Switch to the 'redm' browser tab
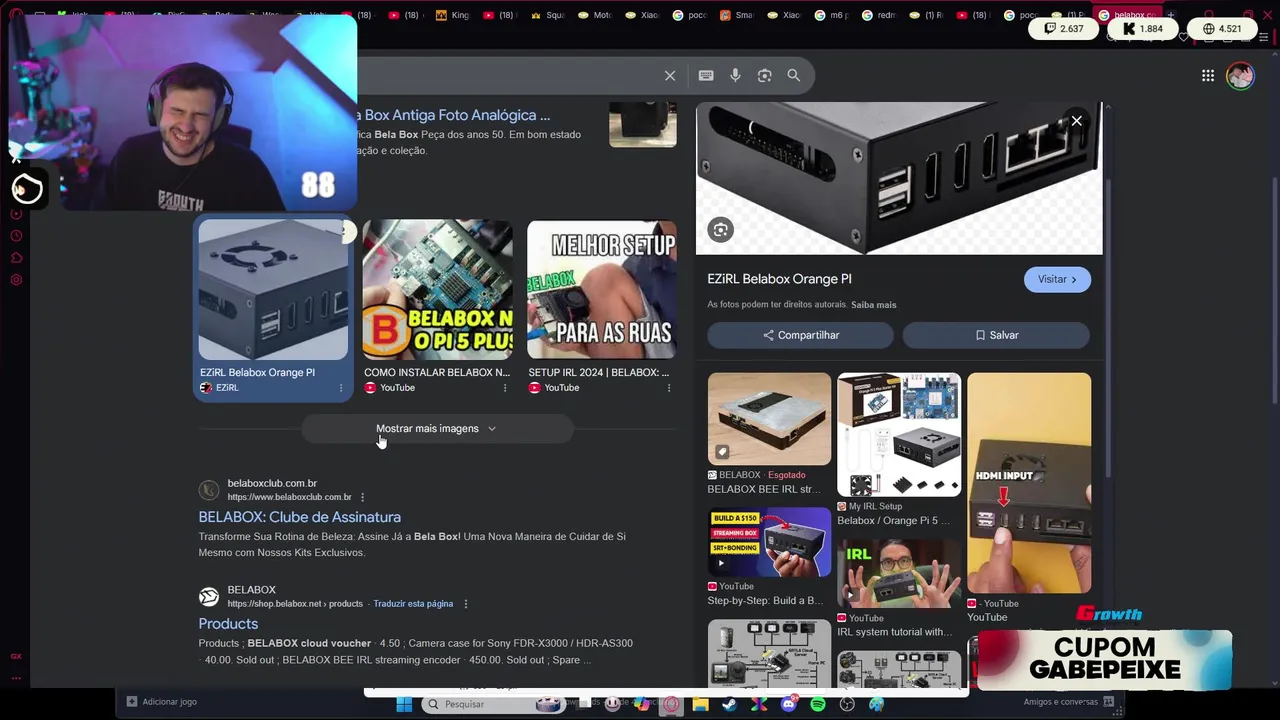The height and width of the screenshot is (720, 1280). click(877, 15)
